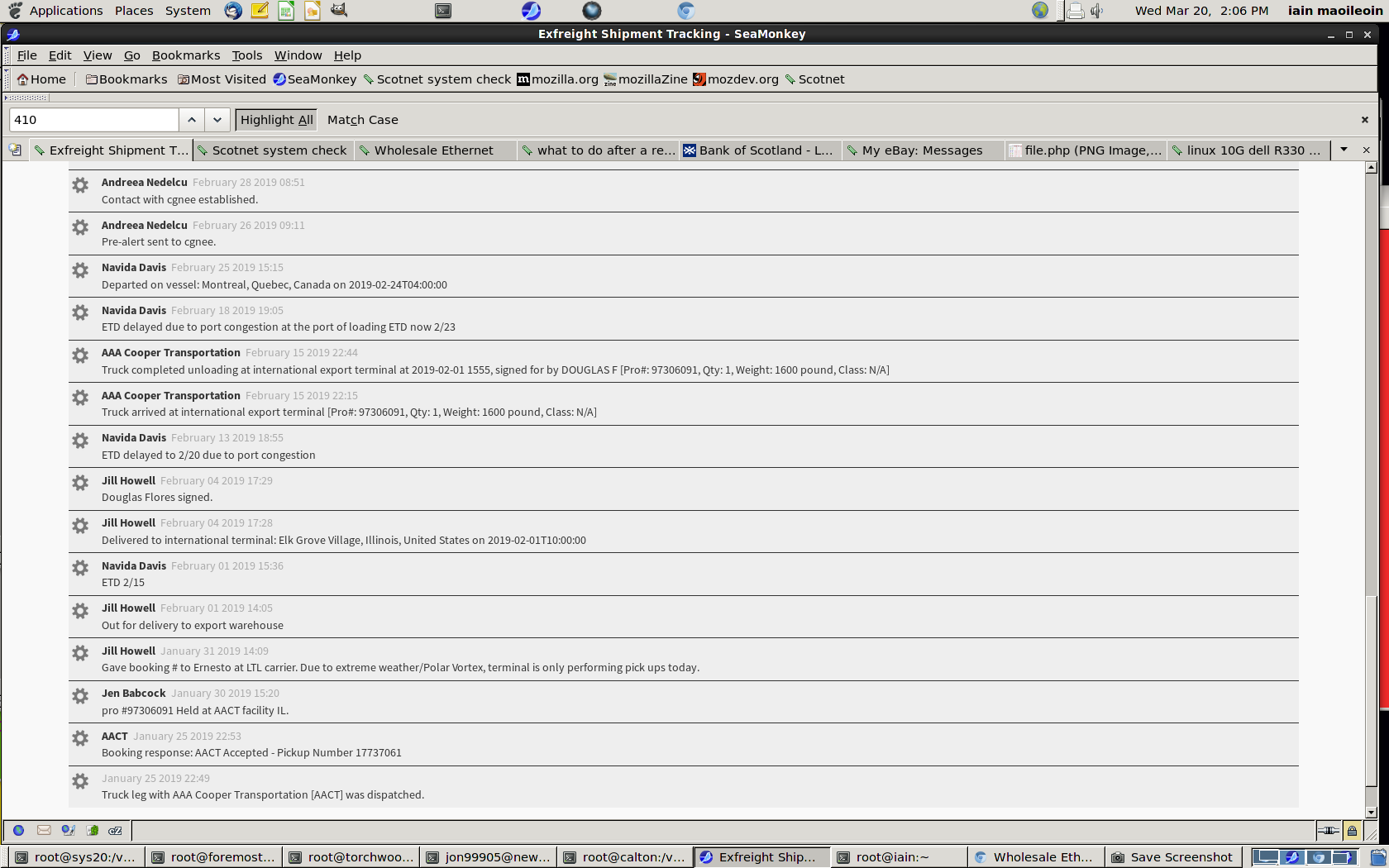
Task: Open the terminal launcher in top panel
Action: [443, 10]
